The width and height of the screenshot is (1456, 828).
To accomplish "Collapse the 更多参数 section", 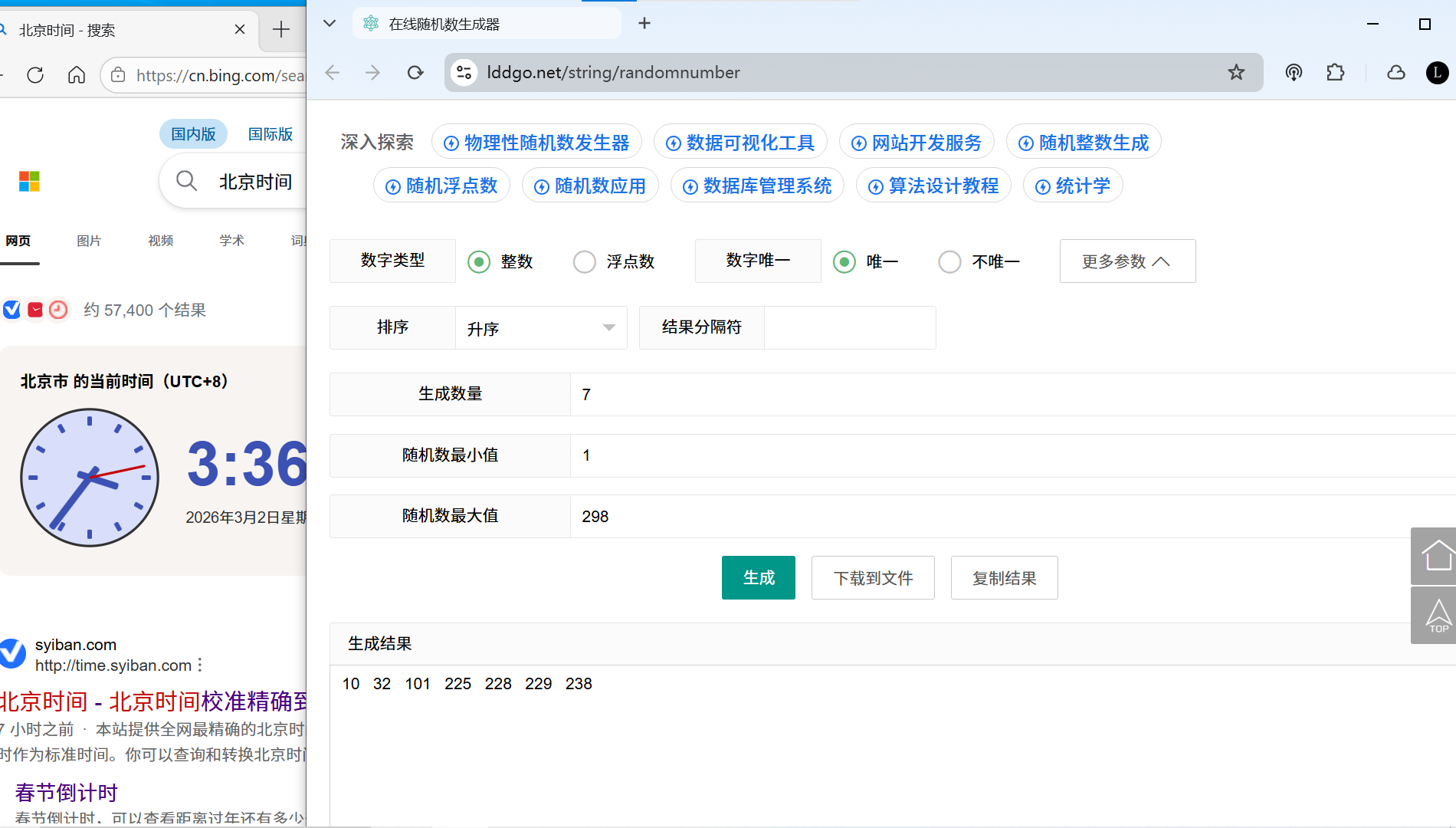I will (1127, 261).
